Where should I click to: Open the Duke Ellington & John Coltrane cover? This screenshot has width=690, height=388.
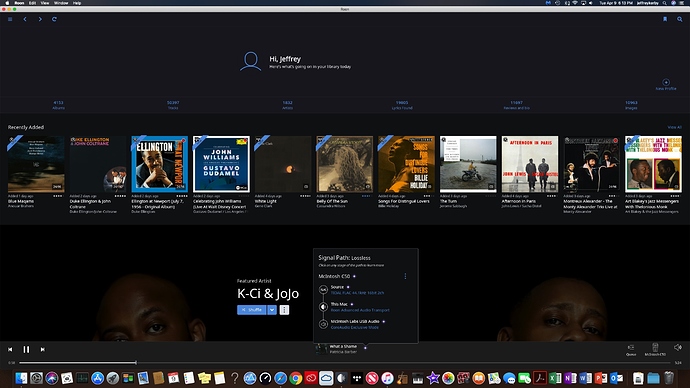(x=98, y=164)
